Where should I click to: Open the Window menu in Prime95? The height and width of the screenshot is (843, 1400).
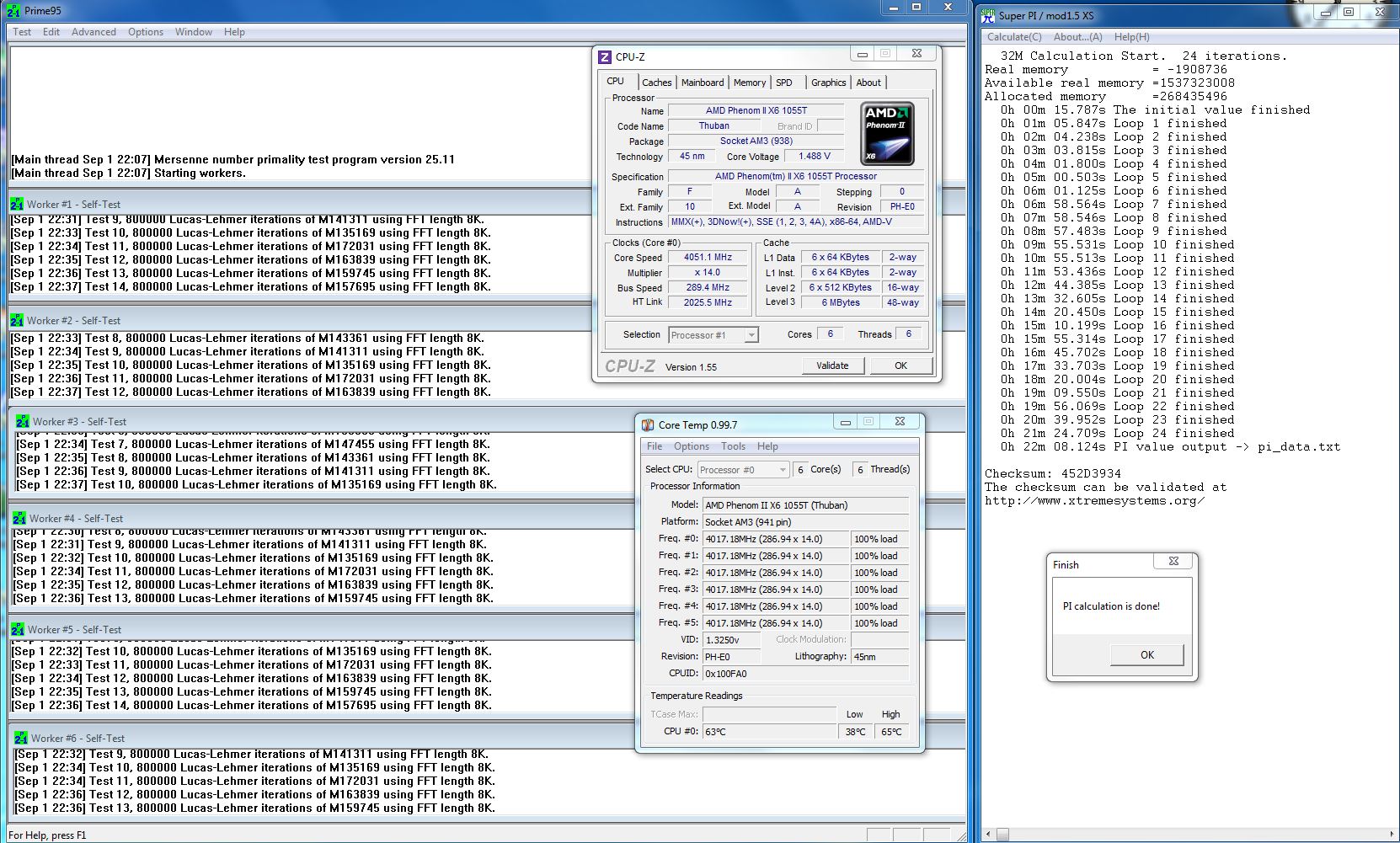tap(194, 32)
